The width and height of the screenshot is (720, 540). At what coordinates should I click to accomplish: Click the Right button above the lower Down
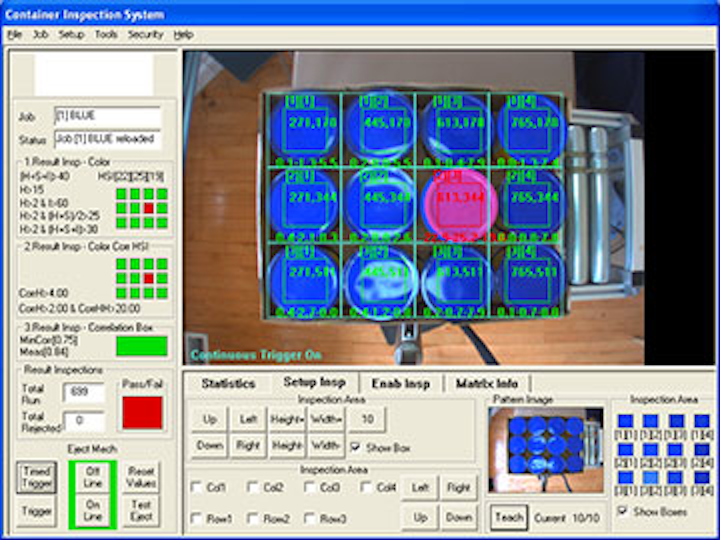click(x=458, y=488)
